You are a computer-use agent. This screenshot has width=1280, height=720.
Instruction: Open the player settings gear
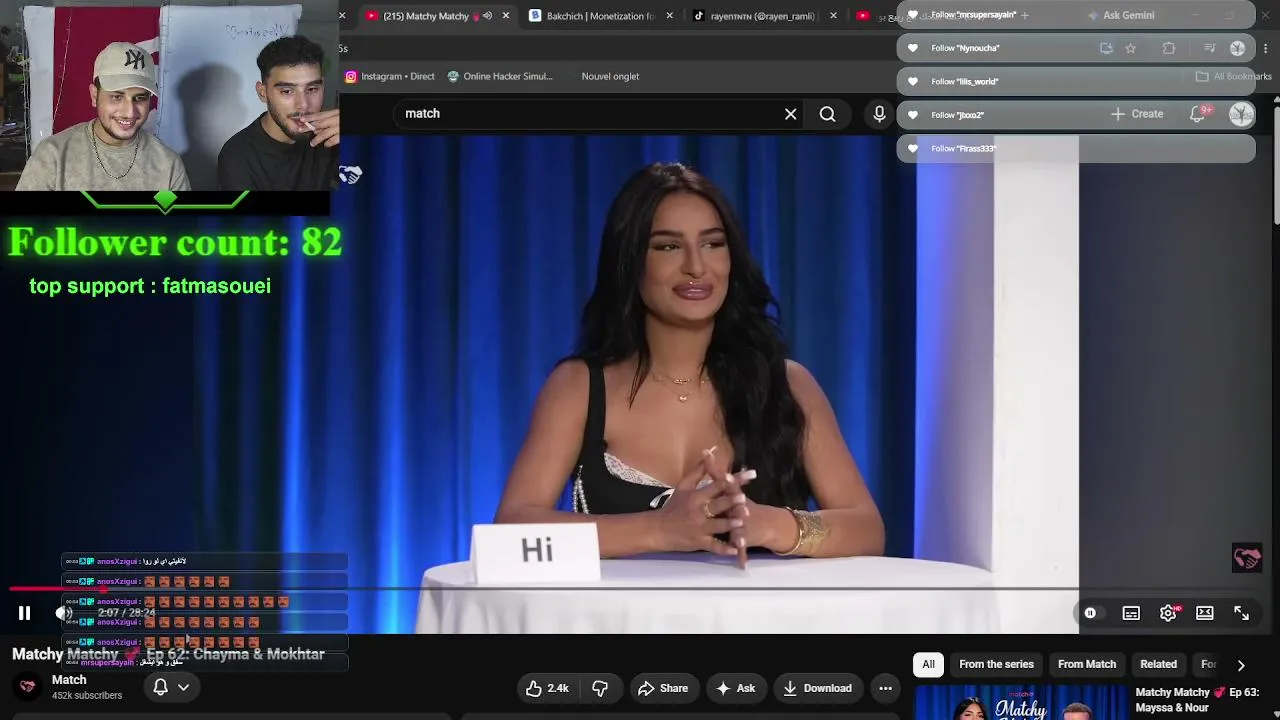point(1168,613)
